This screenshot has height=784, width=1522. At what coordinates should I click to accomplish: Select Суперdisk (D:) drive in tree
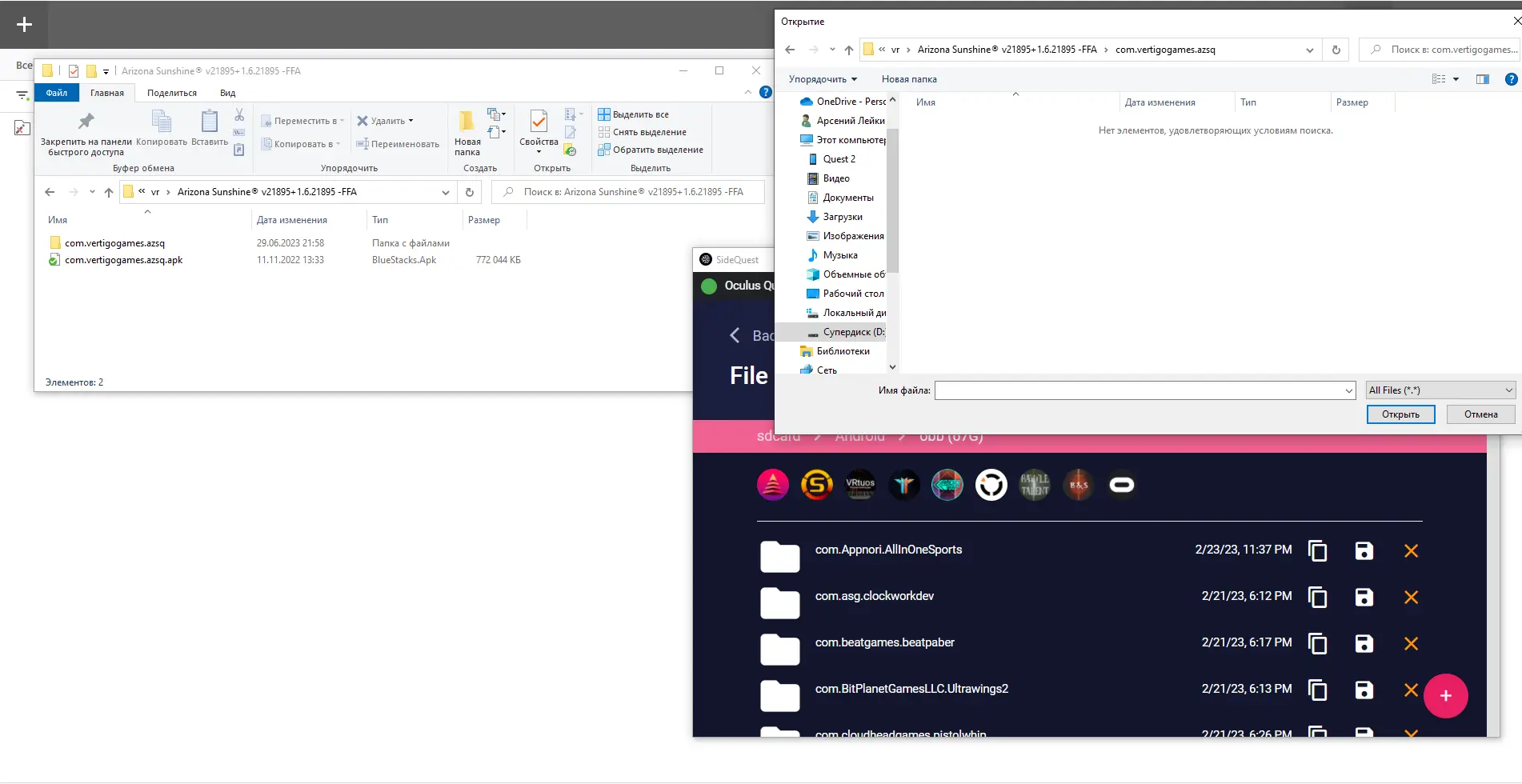coord(845,332)
